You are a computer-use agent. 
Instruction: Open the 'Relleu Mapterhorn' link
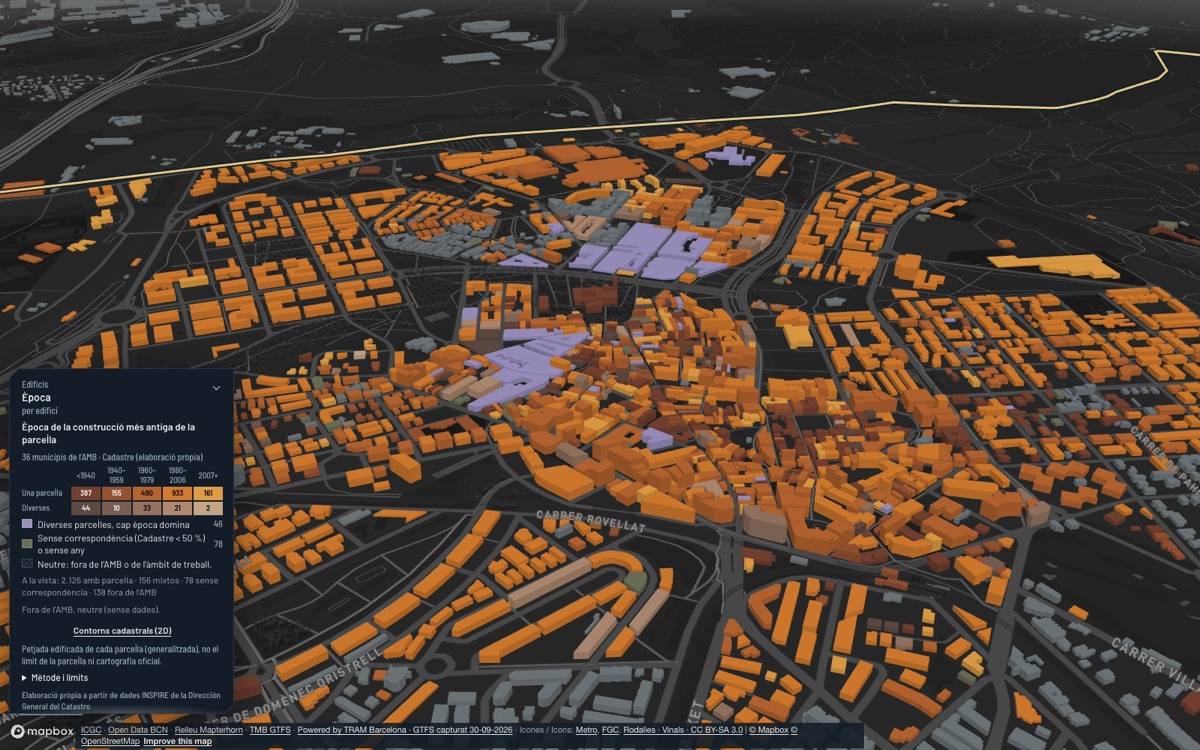[208, 730]
